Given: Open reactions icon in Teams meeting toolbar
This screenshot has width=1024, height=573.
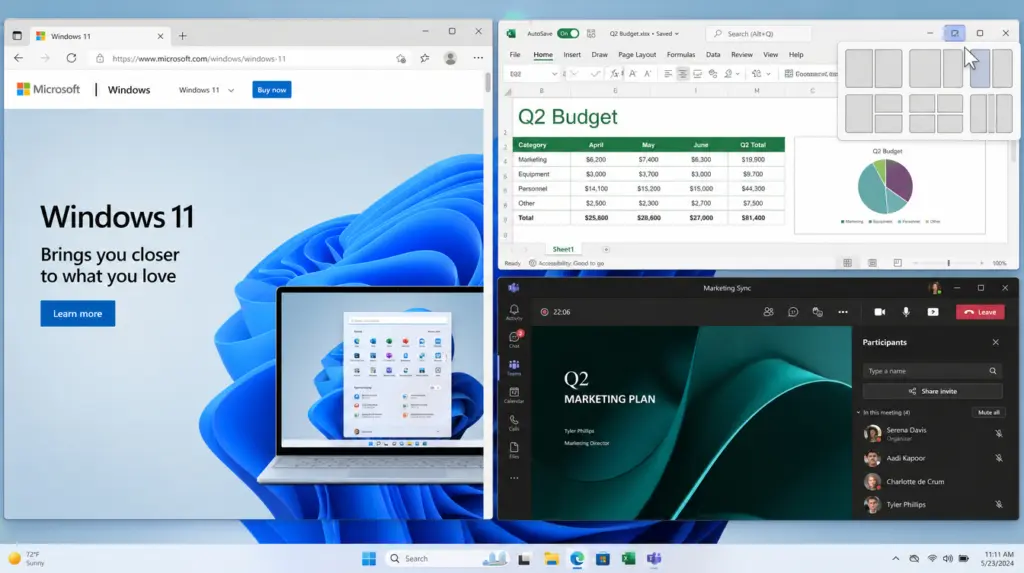Looking at the screenshot, I should pyautogui.click(x=817, y=312).
